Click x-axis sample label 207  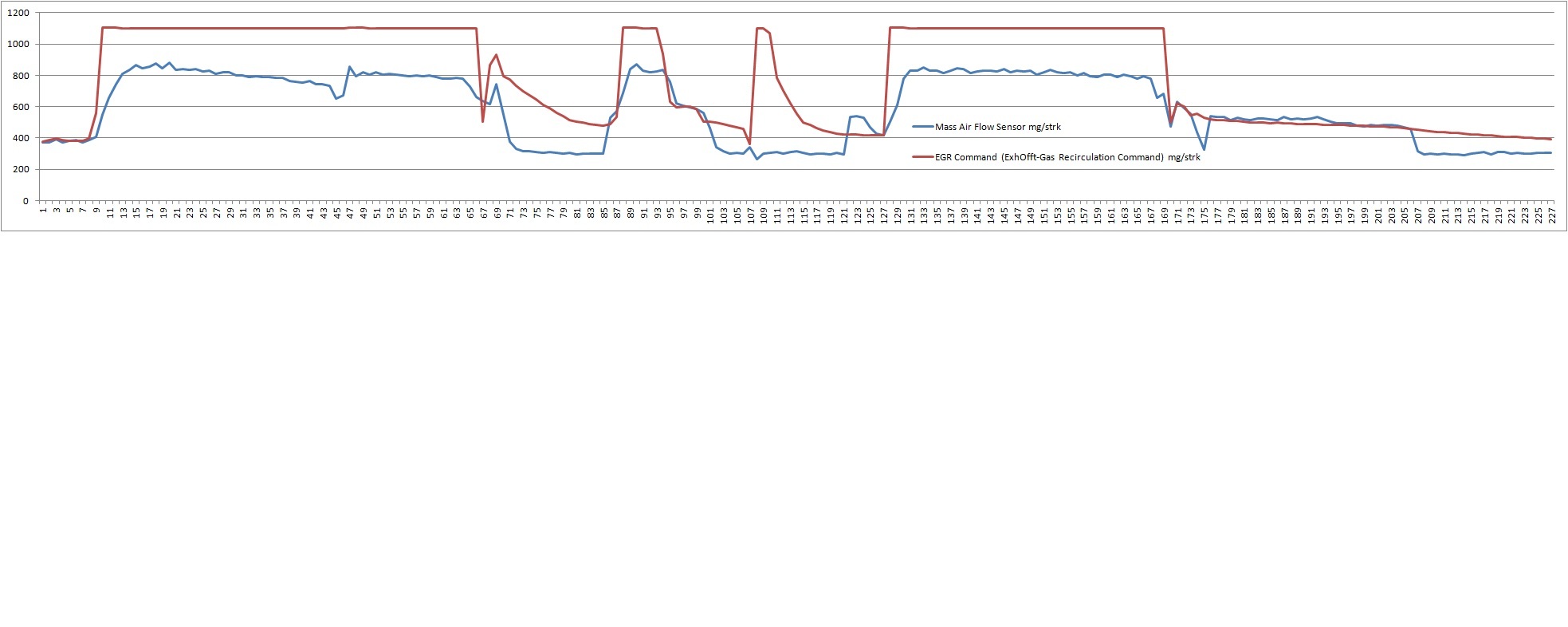(1419, 215)
